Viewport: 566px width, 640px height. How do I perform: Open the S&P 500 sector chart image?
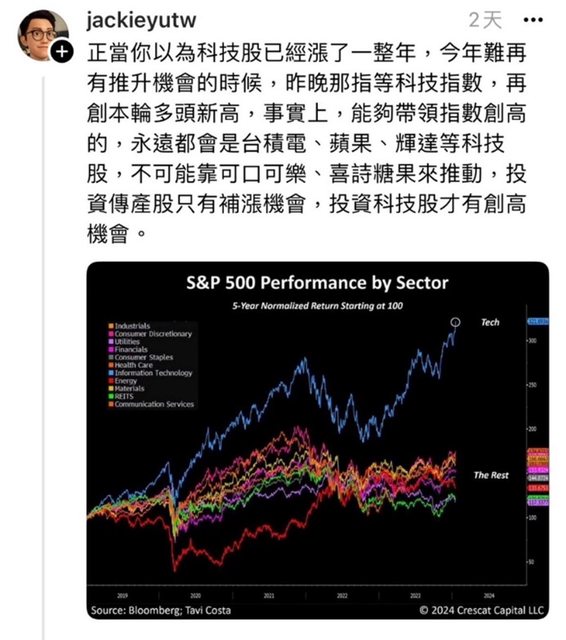tap(317, 440)
